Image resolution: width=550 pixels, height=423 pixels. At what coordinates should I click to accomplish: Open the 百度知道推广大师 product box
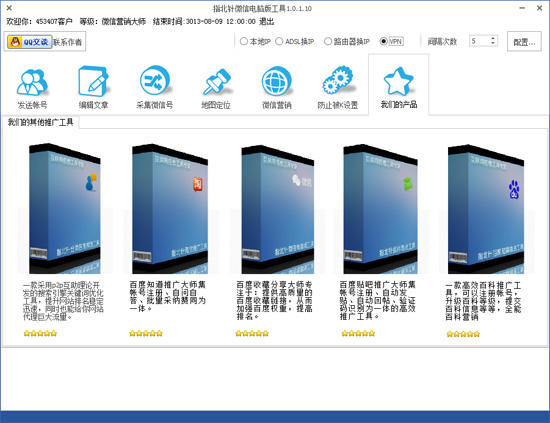point(170,209)
